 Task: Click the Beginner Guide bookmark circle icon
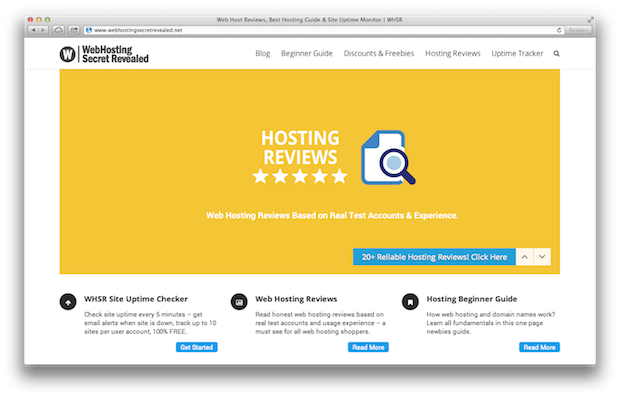(x=410, y=302)
